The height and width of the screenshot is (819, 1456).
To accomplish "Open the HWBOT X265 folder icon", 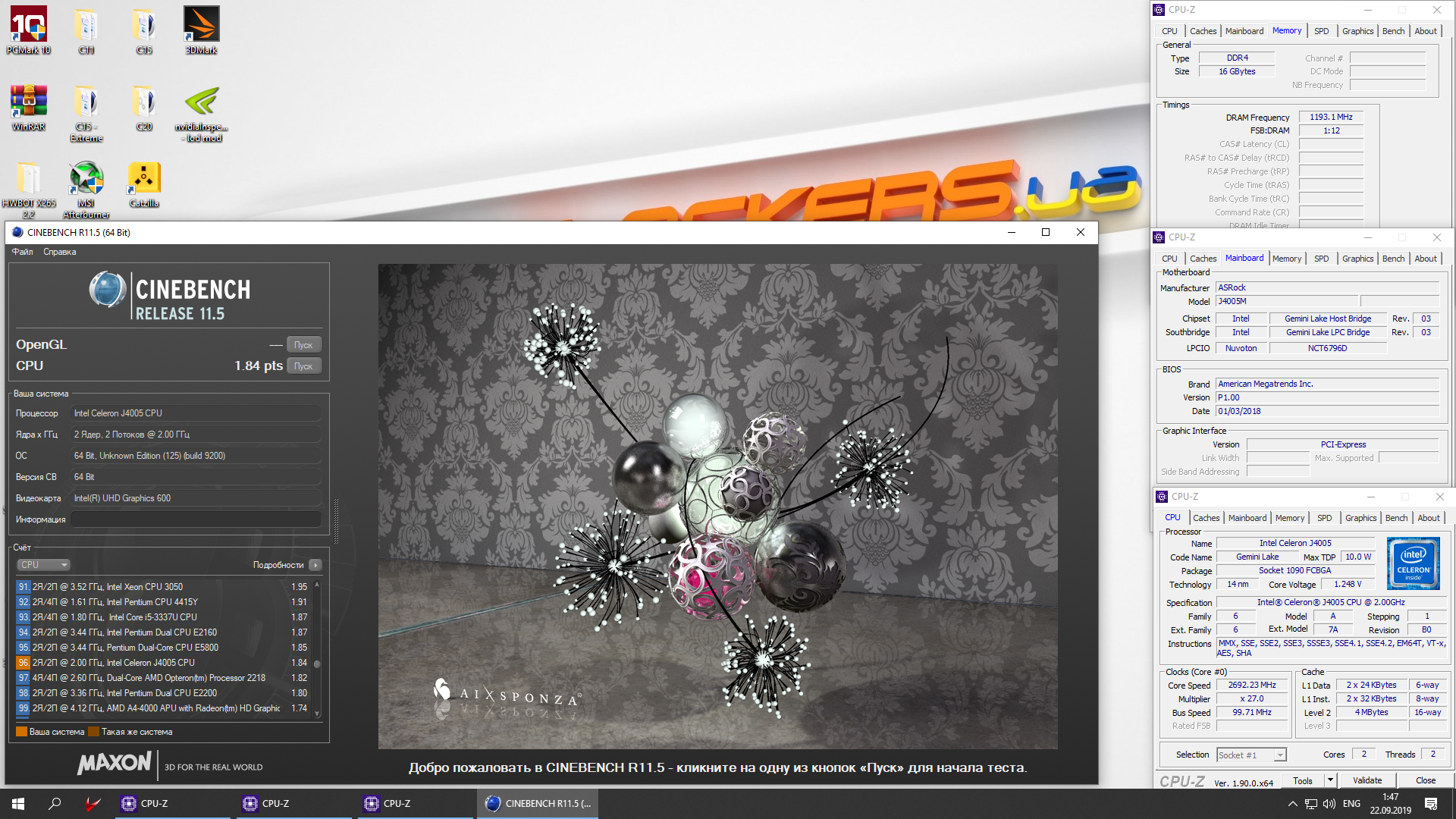I will click(x=29, y=189).
